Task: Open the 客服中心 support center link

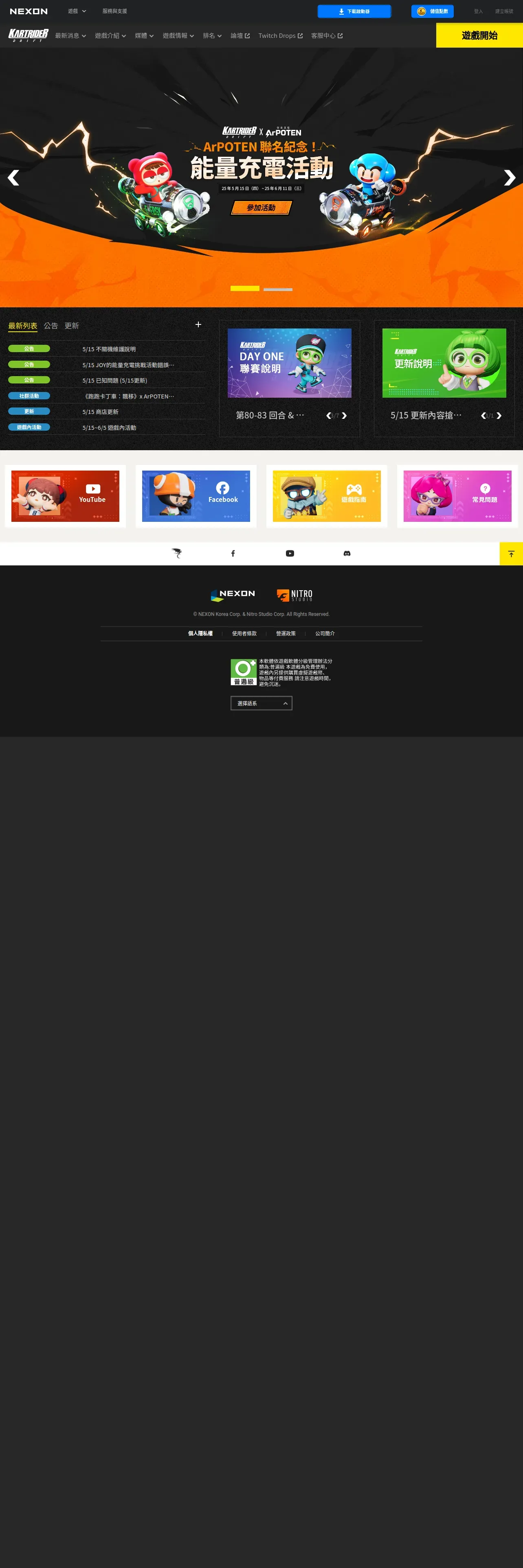Action: [327, 35]
